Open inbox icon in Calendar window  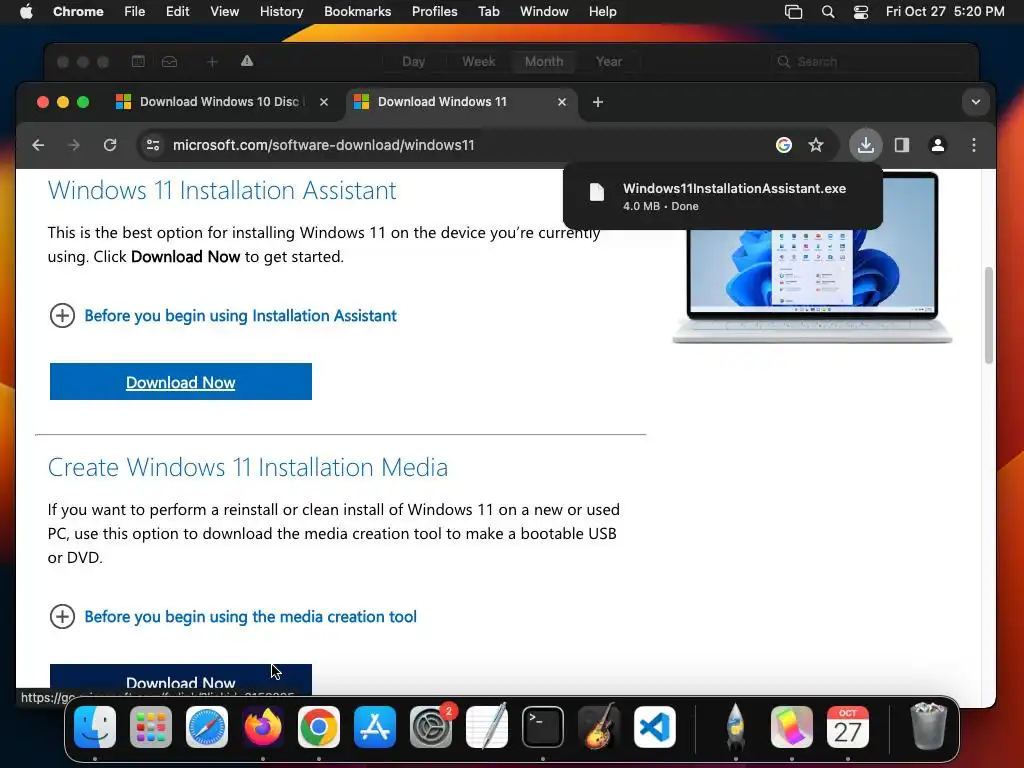tap(169, 61)
